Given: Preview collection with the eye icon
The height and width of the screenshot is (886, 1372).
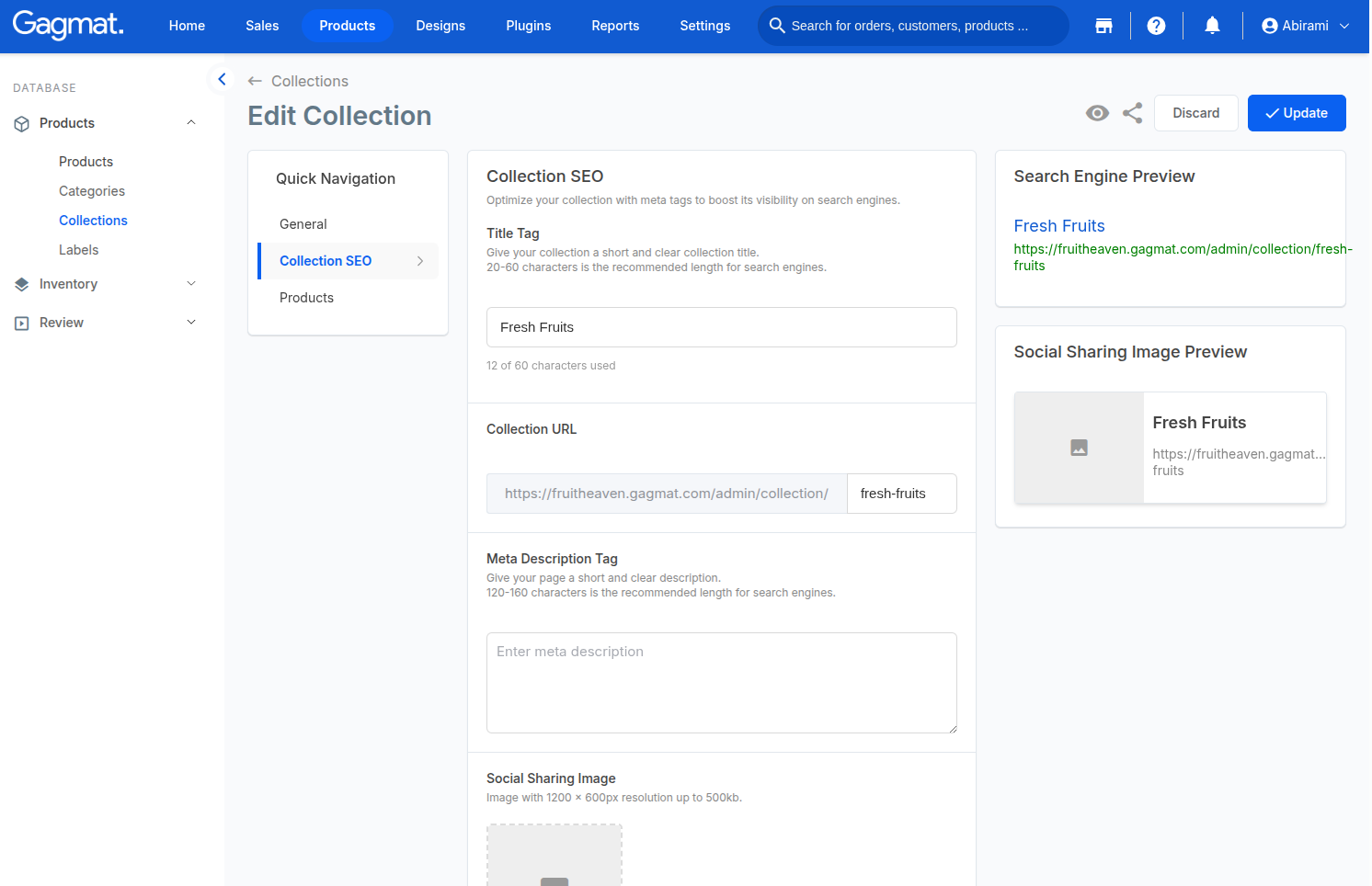Looking at the screenshot, I should (1097, 113).
